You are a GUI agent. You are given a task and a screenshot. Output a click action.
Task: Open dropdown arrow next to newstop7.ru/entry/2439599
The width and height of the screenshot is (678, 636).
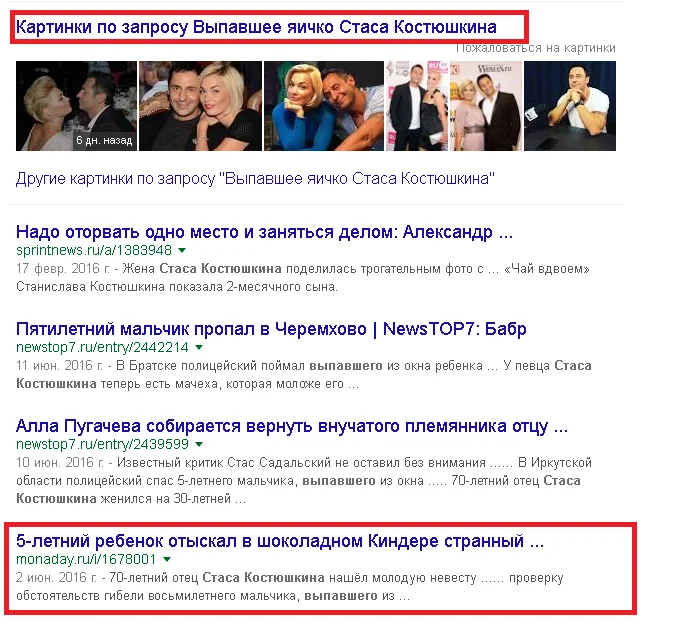(199, 444)
